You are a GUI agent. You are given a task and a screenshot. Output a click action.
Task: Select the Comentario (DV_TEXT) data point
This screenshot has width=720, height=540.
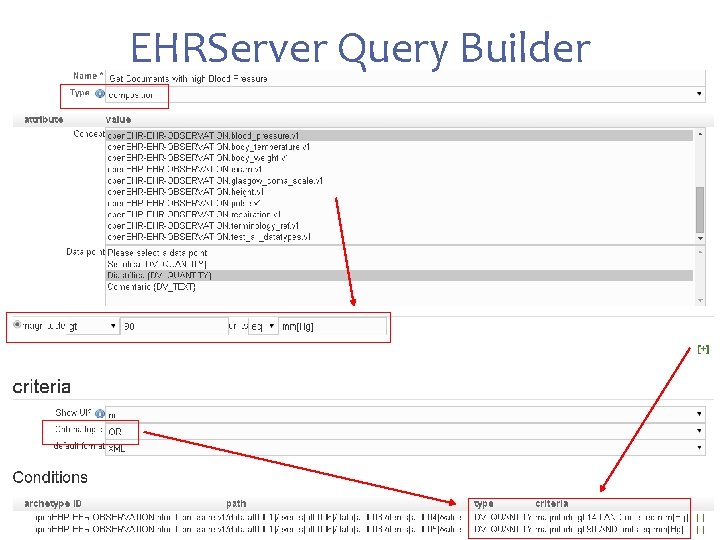pyautogui.click(x=399, y=287)
